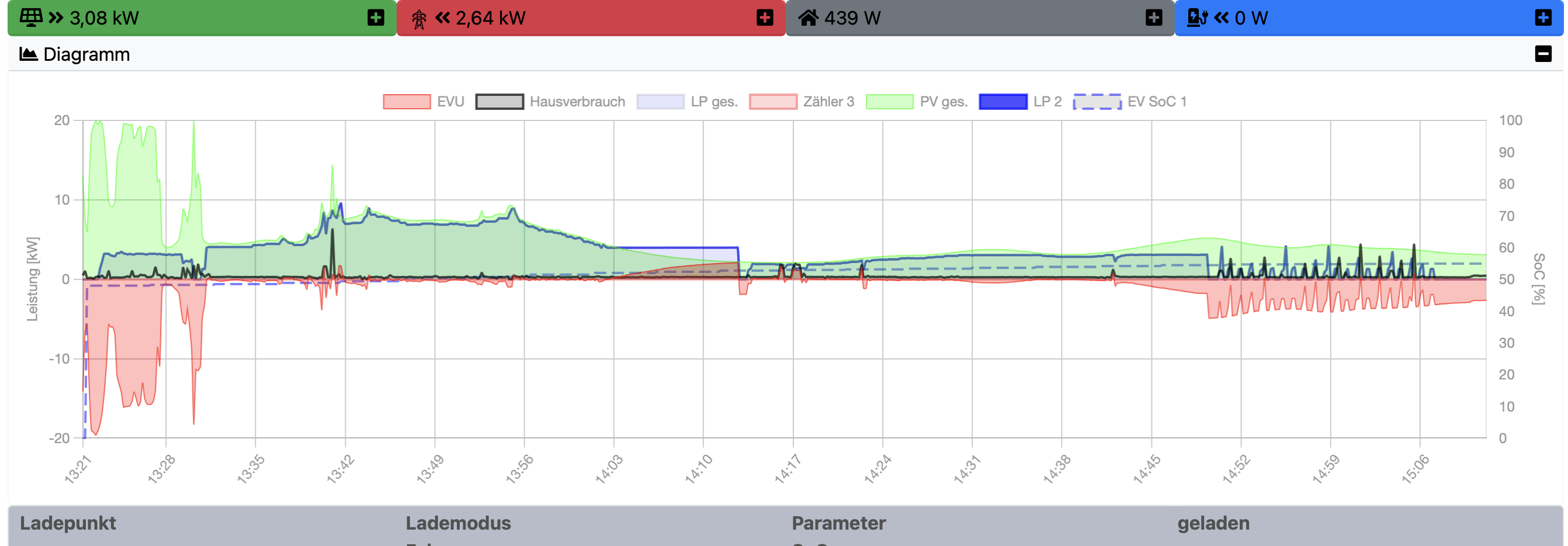Expand the blue charge point panel
This screenshot has height=546, width=1568.
click(1542, 18)
